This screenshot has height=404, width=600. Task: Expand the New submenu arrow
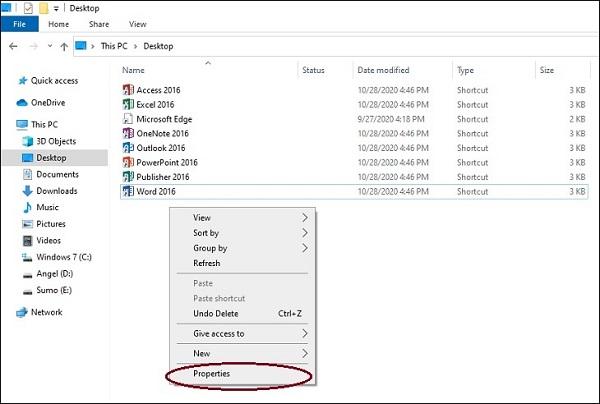[x=305, y=353]
